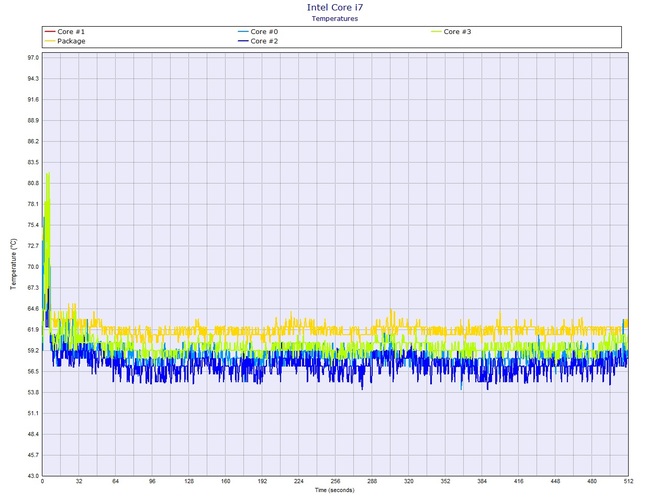Click the 94.3 y-axis value
The width and height of the screenshot is (670, 502).
pyautogui.click(x=33, y=79)
